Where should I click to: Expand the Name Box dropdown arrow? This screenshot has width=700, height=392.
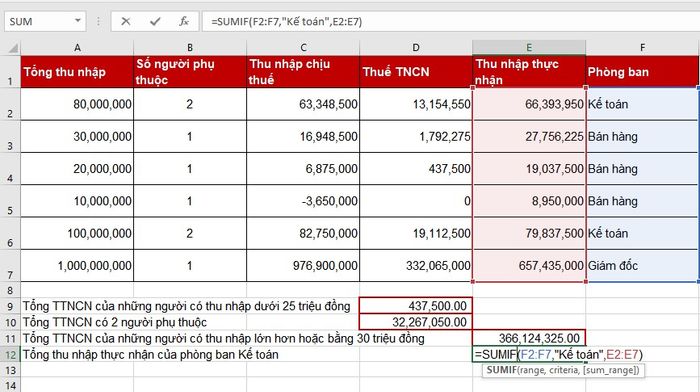click(x=78, y=21)
